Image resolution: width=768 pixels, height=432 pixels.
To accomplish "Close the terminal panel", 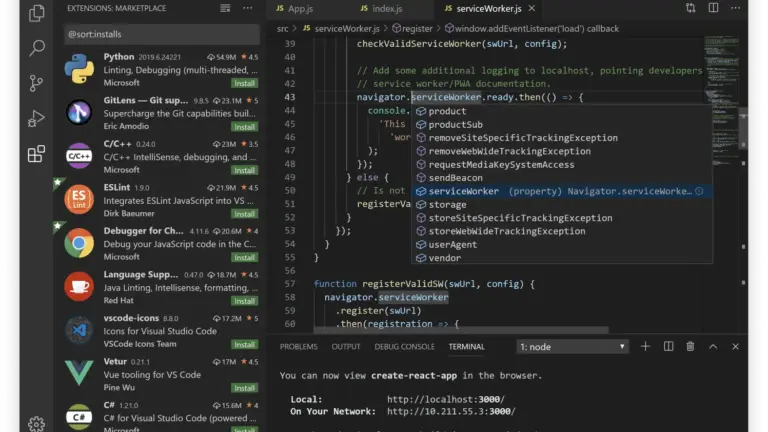I will (x=735, y=347).
